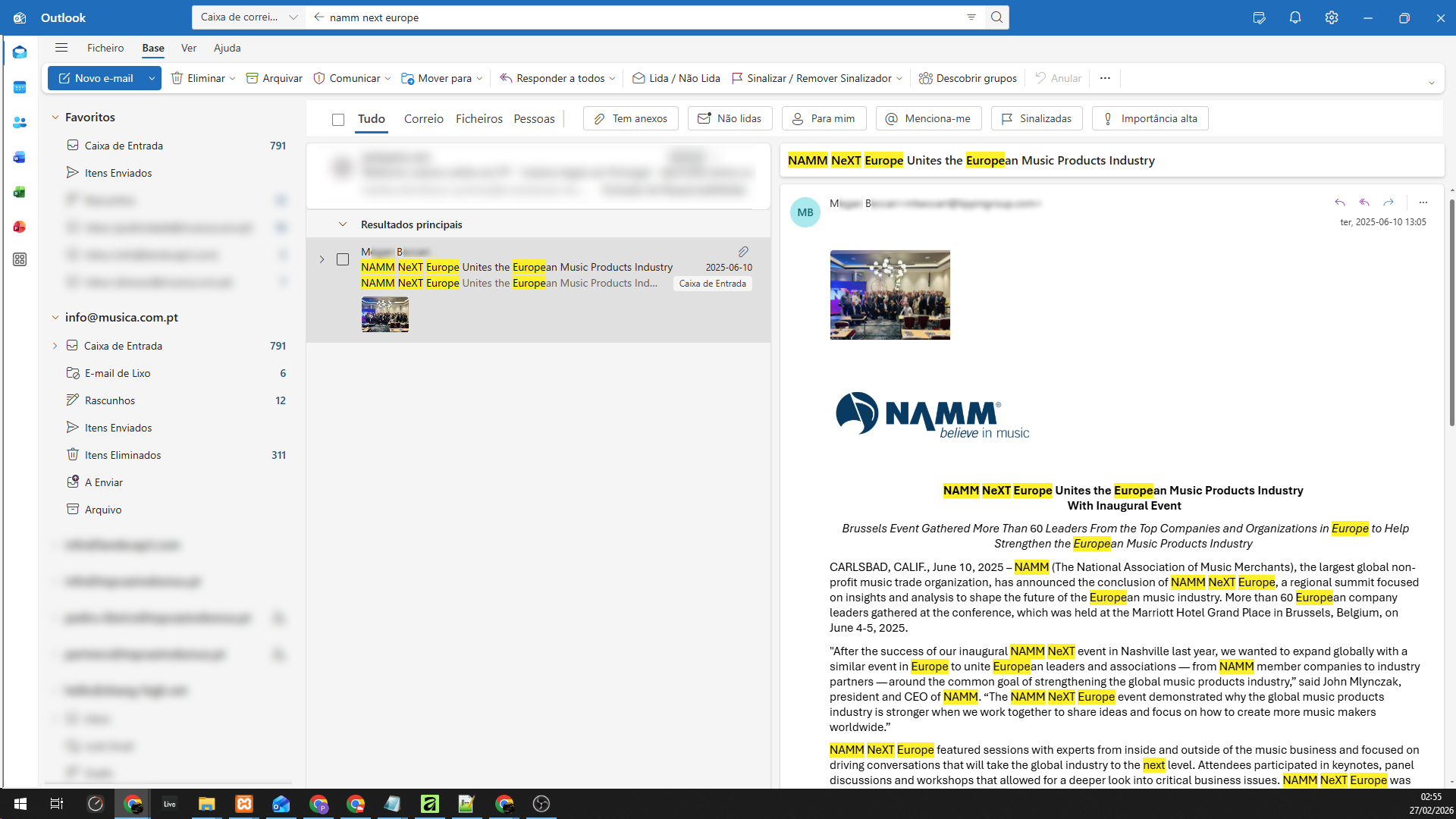
Task: Toggle the Sinalizadas filter
Action: pos(1037,118)
